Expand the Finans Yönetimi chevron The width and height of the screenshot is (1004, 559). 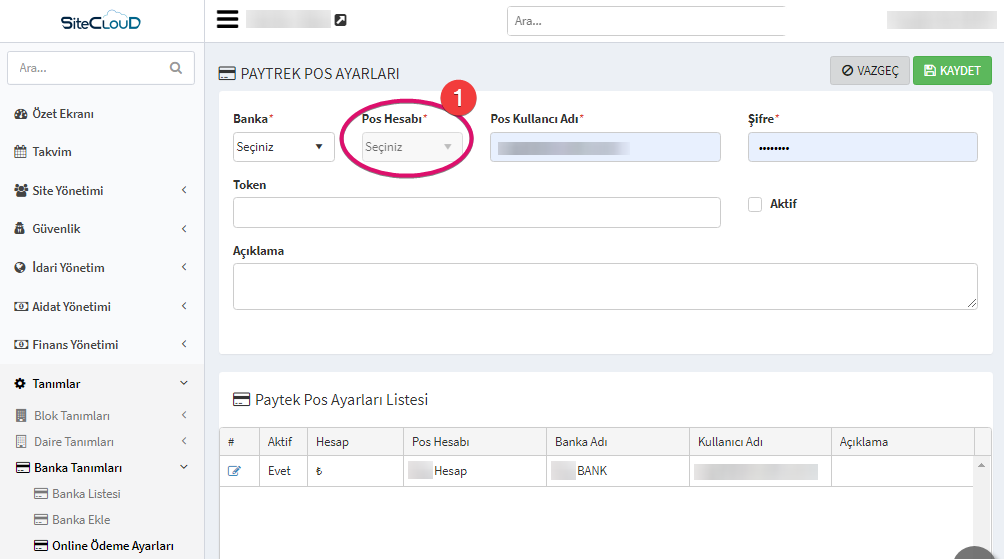click(x=184, y=344)
